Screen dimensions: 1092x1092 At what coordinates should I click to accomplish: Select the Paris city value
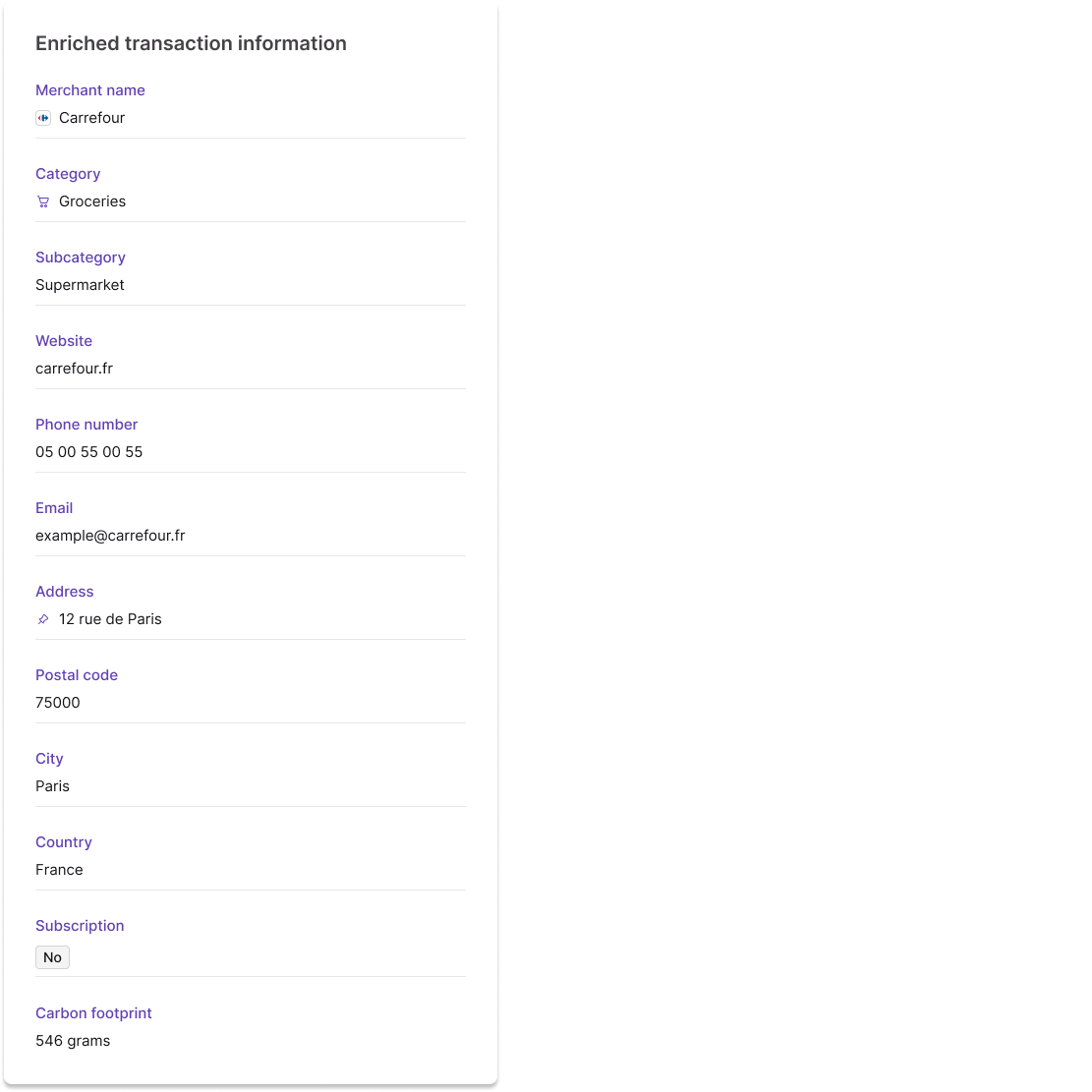(x=52, y=786)
